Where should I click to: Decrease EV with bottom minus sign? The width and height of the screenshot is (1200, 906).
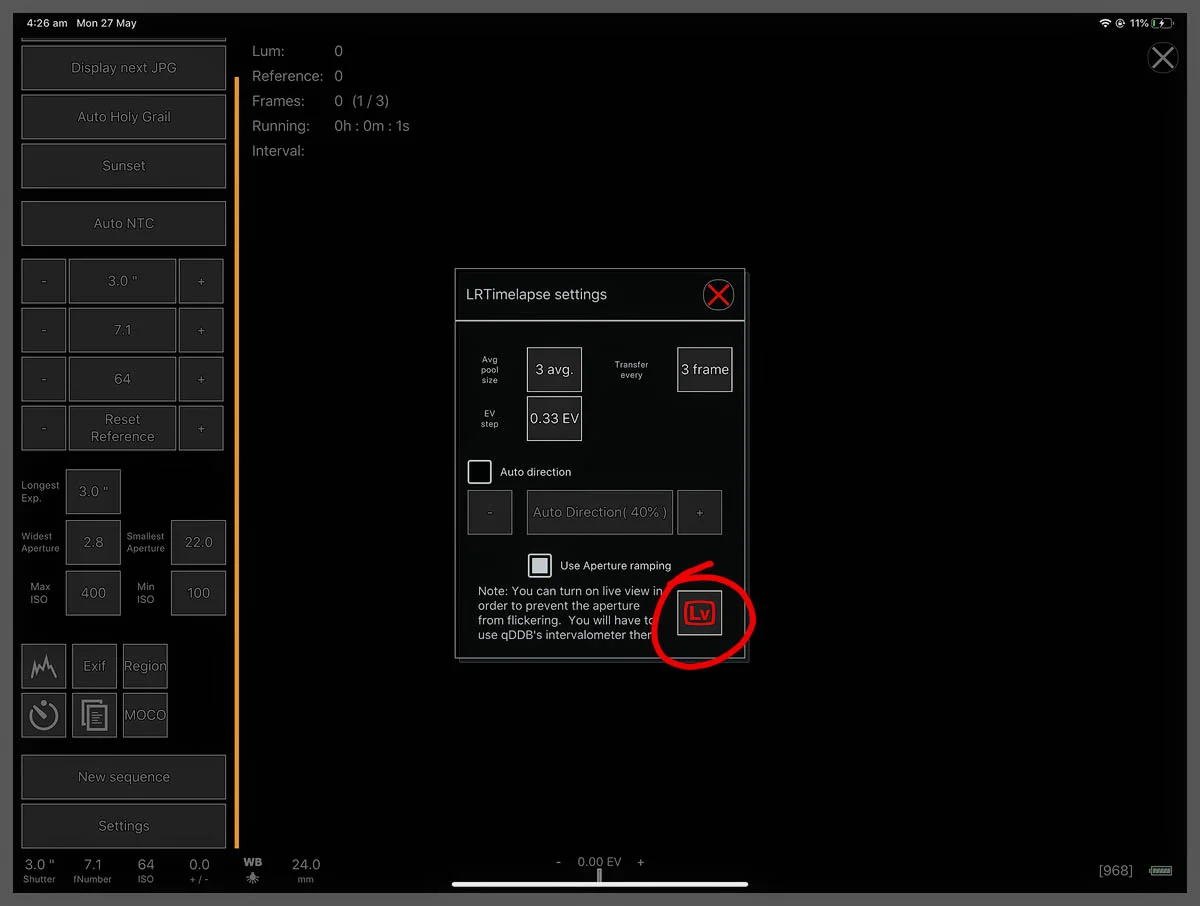(559, 862)
